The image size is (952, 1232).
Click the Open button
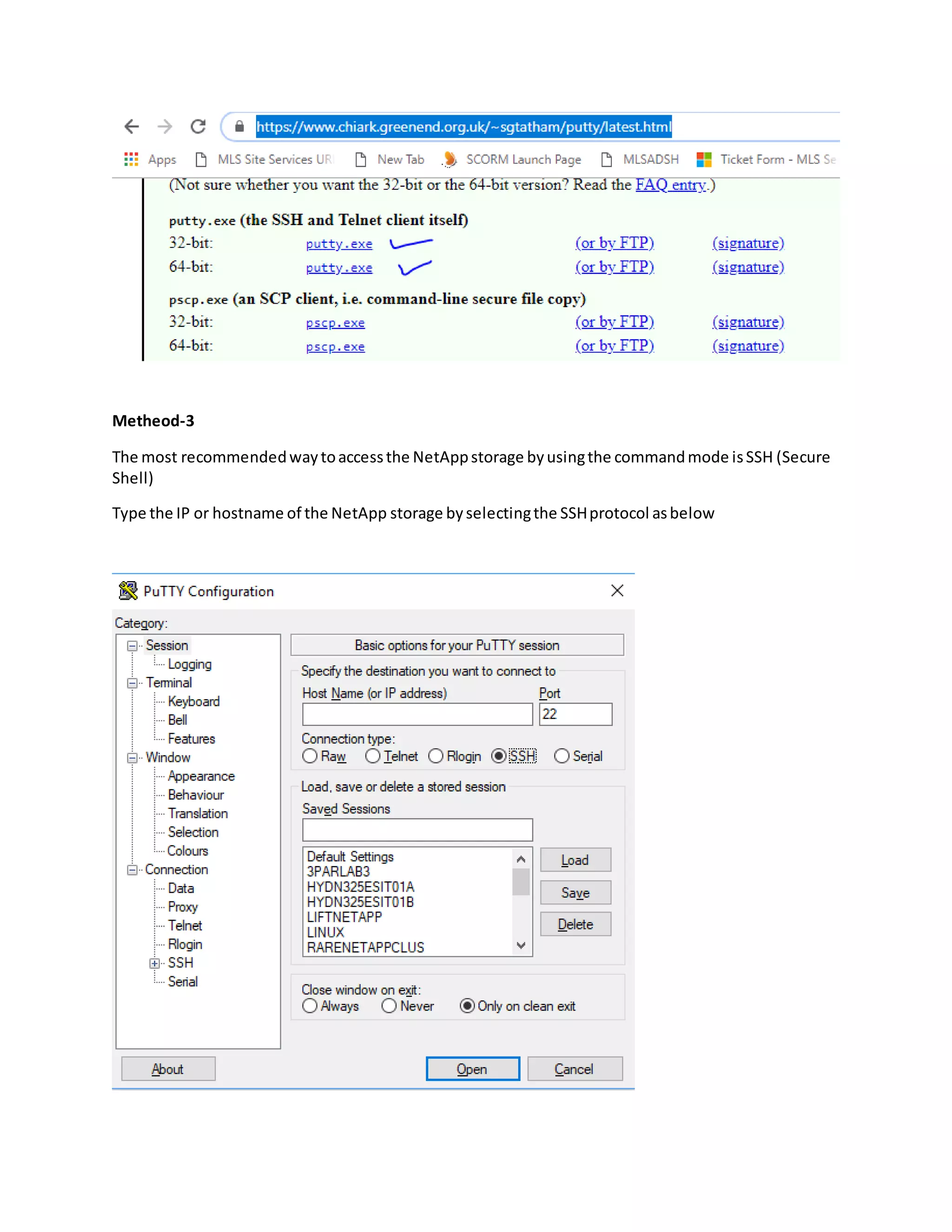coord(473,1069)
